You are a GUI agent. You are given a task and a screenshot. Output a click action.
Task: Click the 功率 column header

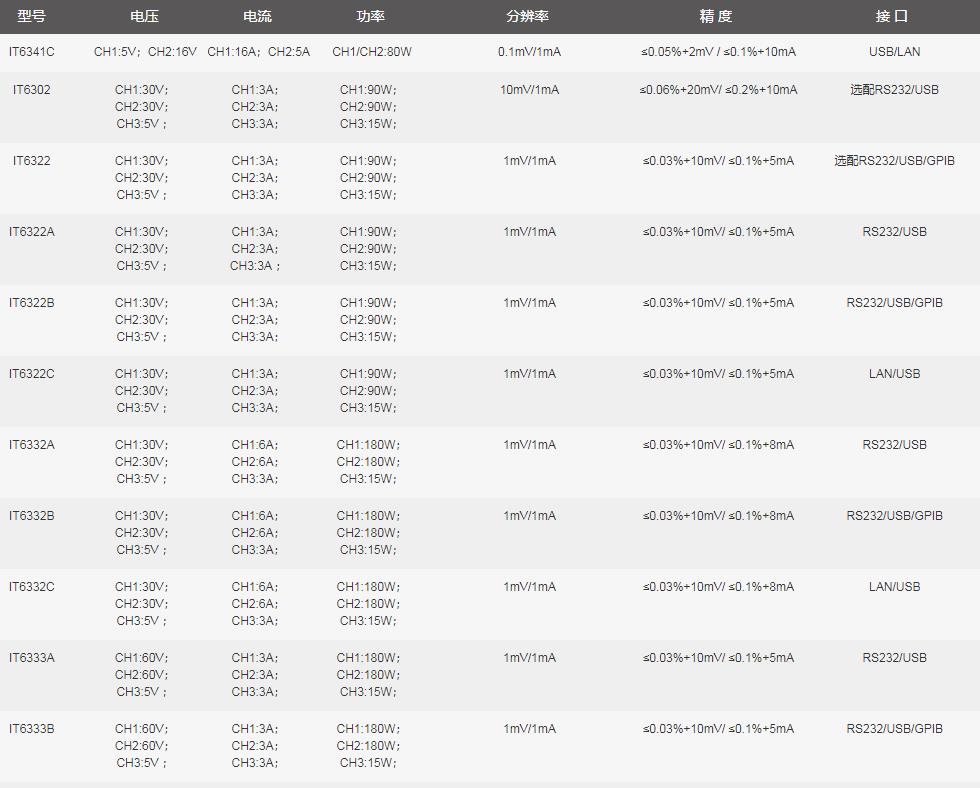371,17
